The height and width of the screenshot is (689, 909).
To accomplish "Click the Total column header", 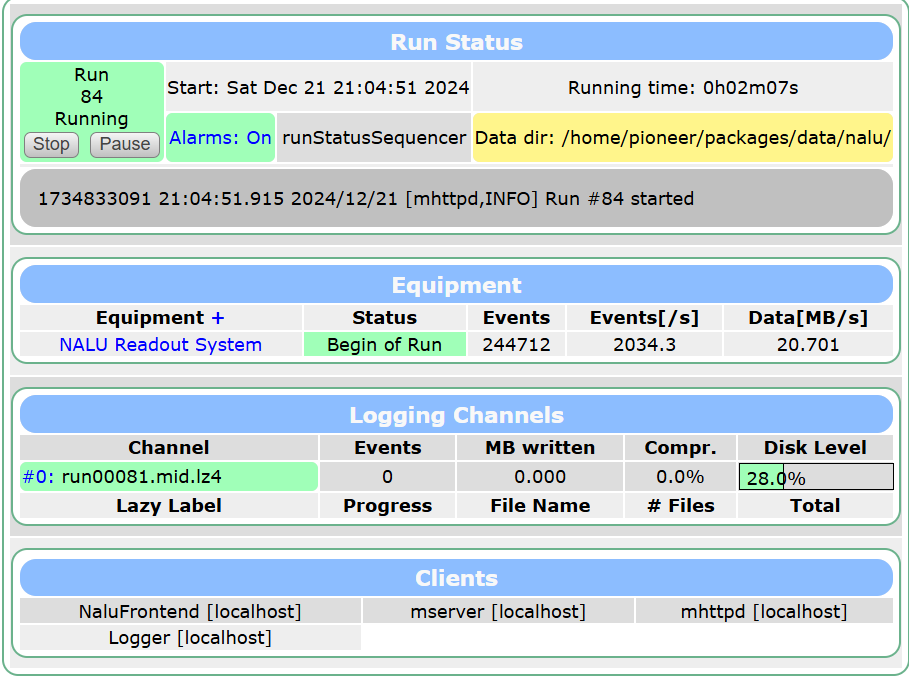I will click(x=815, y=506).
